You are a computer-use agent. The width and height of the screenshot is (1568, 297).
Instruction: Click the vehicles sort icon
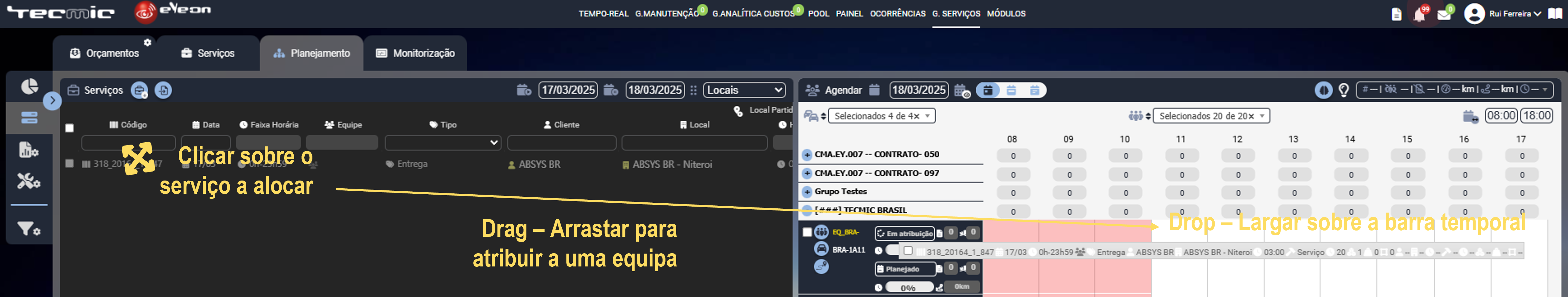pos(815,116)
